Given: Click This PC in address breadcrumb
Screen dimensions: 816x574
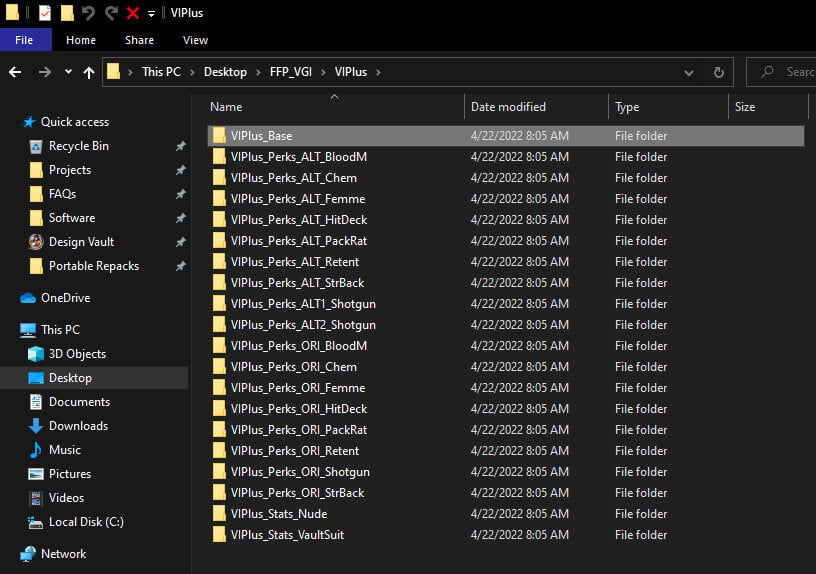Looking at the screenshot, I should pyautogui.click(x=161, y=72).
